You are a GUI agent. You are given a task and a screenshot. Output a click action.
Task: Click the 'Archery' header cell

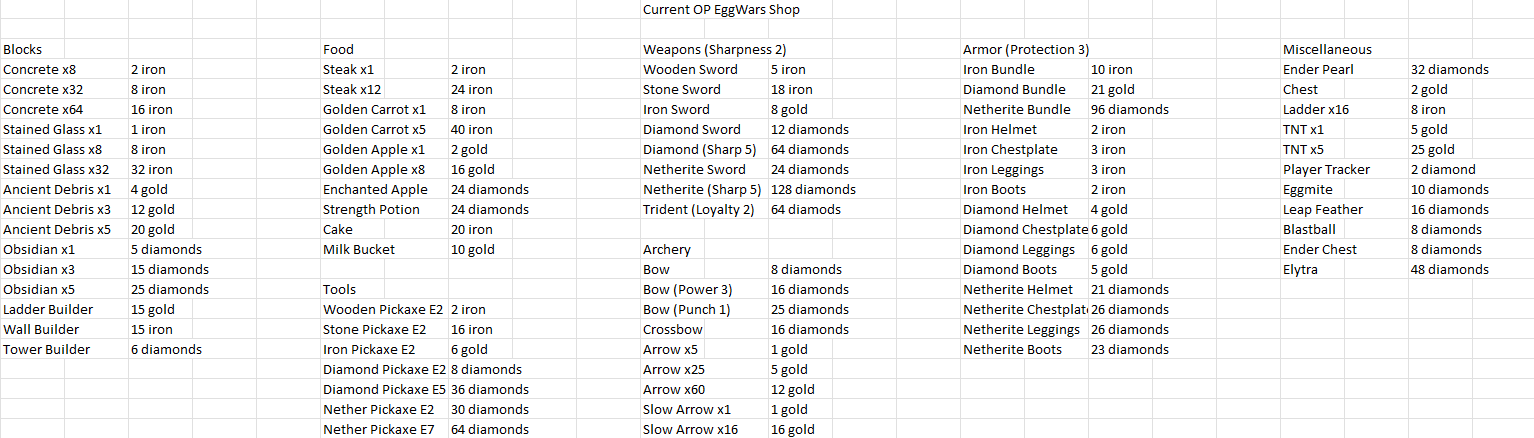tap(704, 249)
